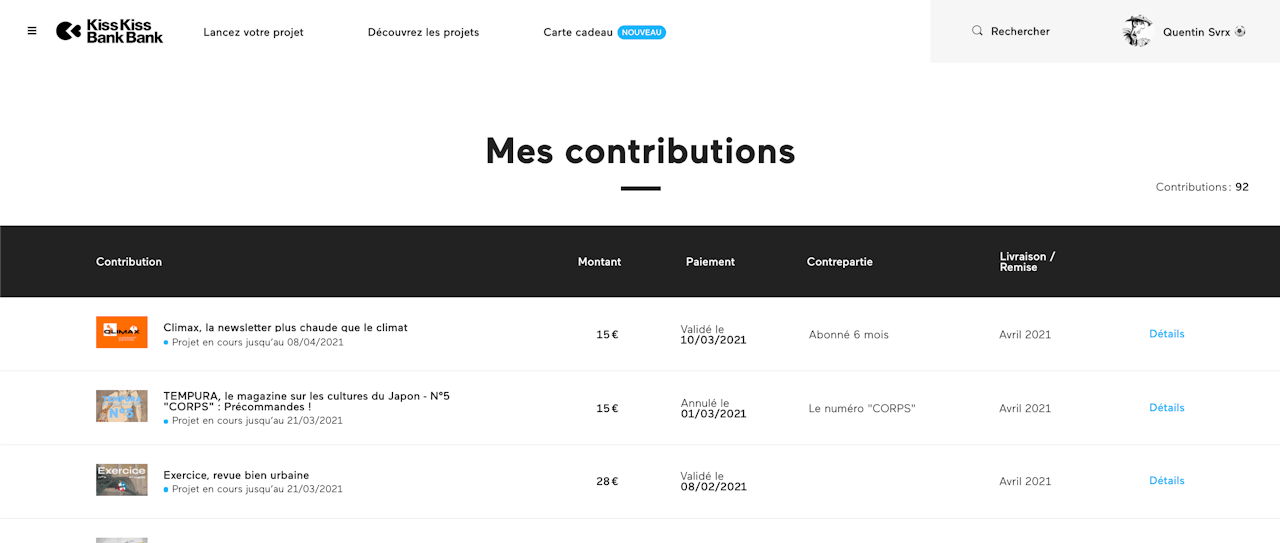
Task: Open TEMPURA magazine project title
Action: [x=306, y=401]
